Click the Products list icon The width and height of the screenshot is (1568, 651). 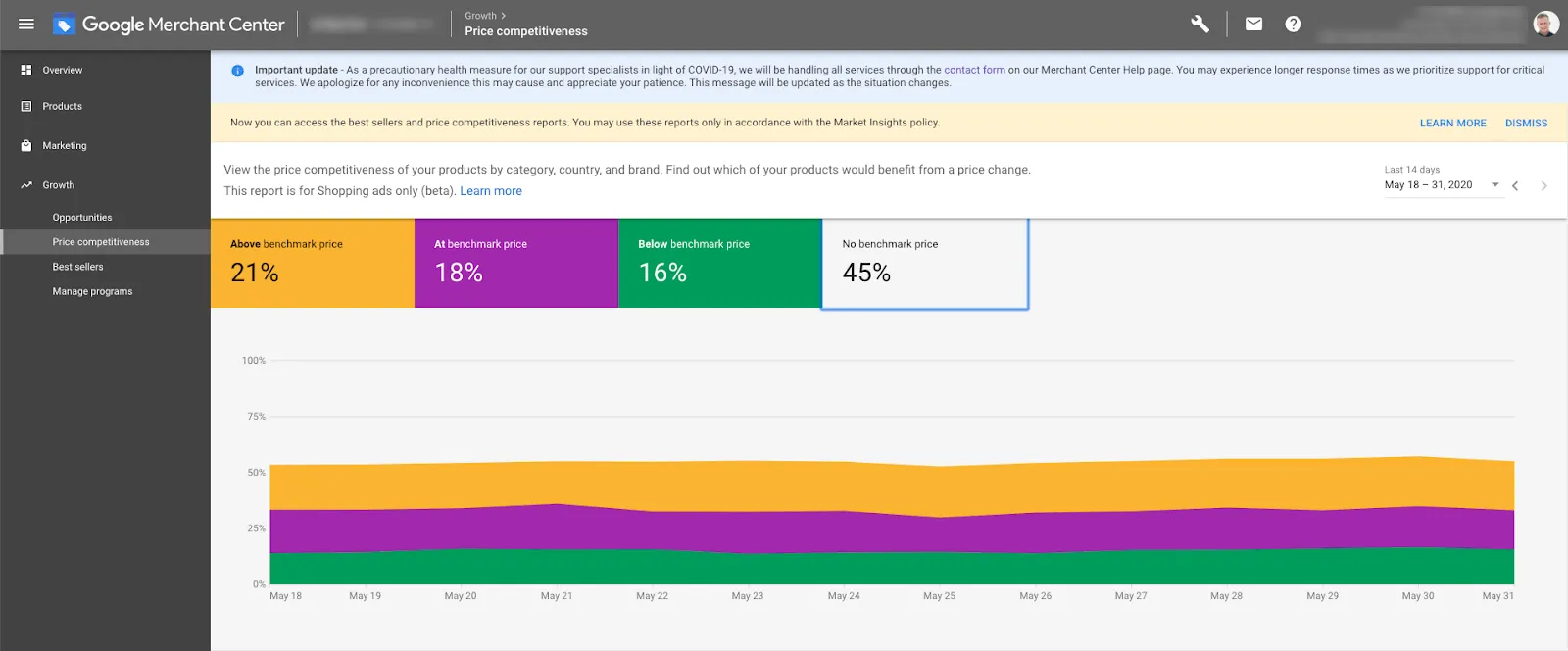26,106
